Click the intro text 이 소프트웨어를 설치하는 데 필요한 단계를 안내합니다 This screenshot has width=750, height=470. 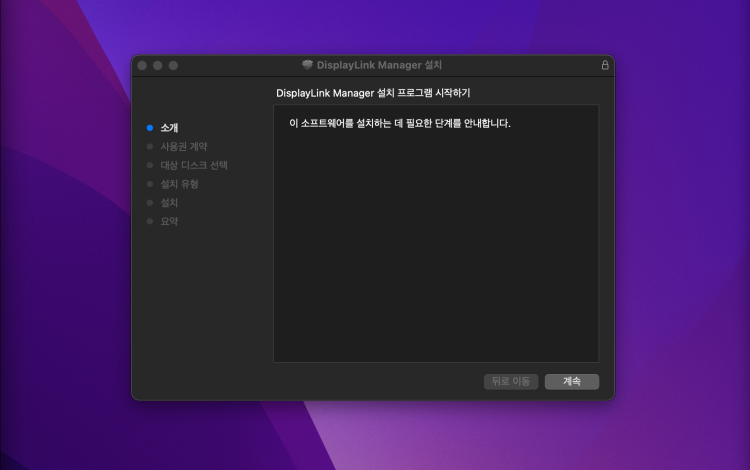[400, 123]
